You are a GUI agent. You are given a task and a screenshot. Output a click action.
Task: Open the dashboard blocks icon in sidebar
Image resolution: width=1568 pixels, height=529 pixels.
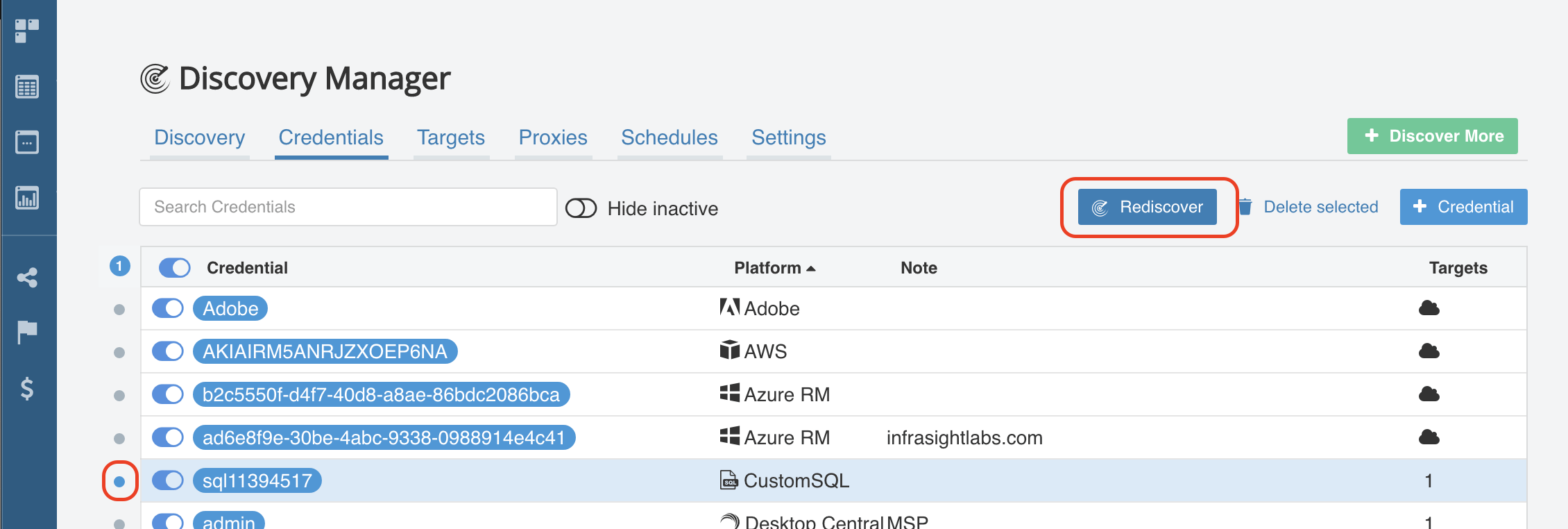tap(27, 31)
